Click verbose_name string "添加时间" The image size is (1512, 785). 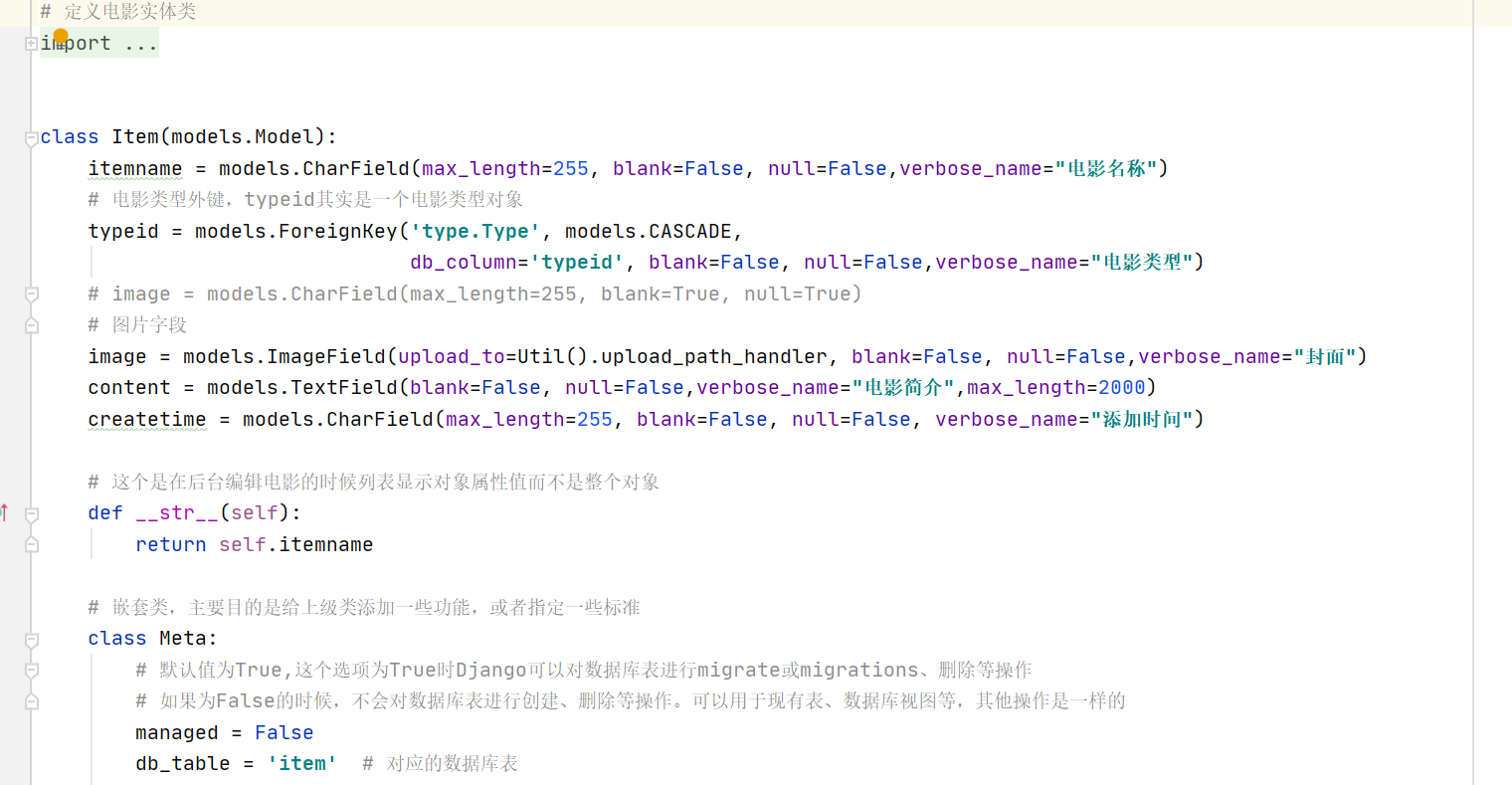(1142, 419)
